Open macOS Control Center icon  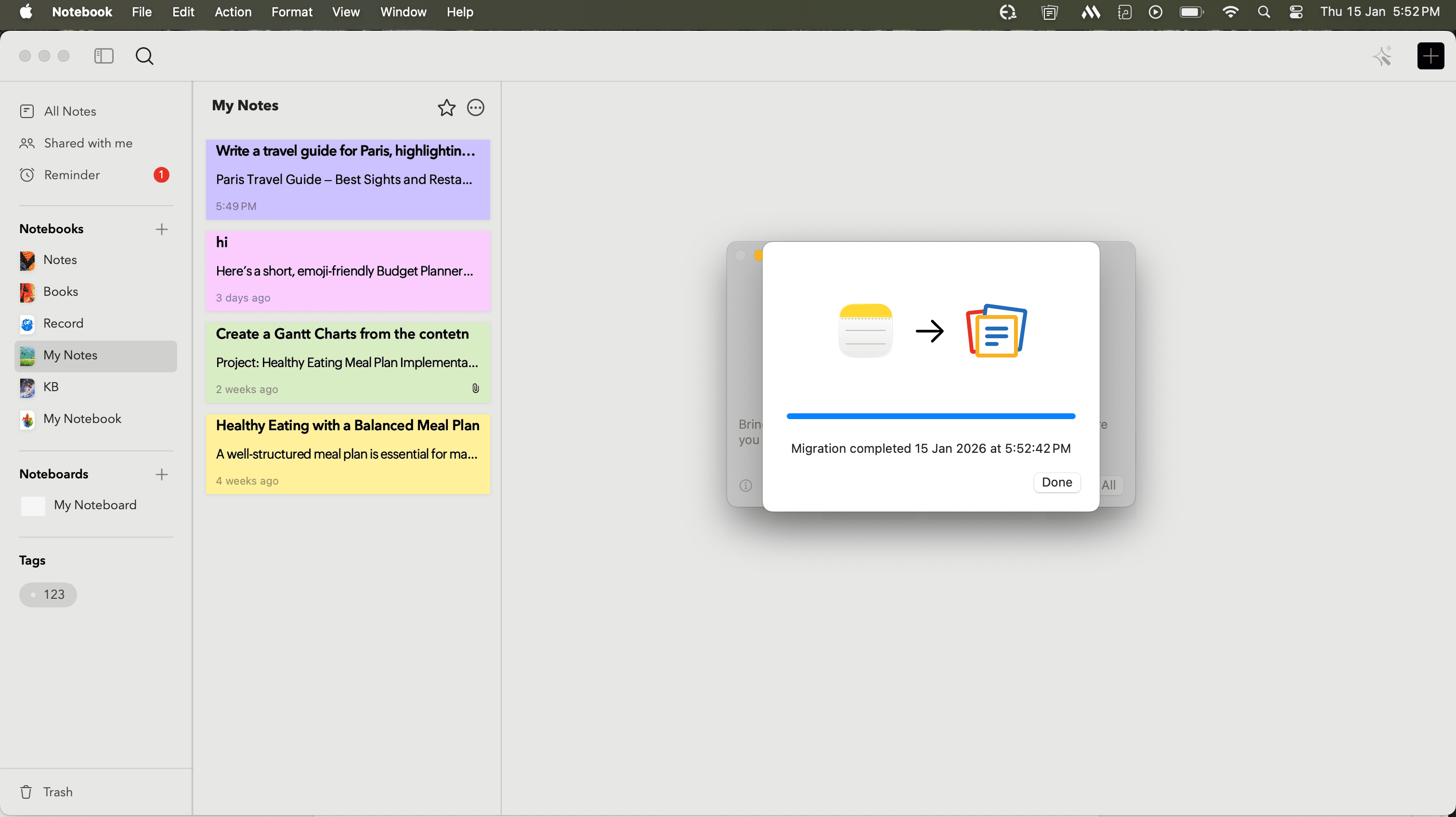coord(1296,12)
